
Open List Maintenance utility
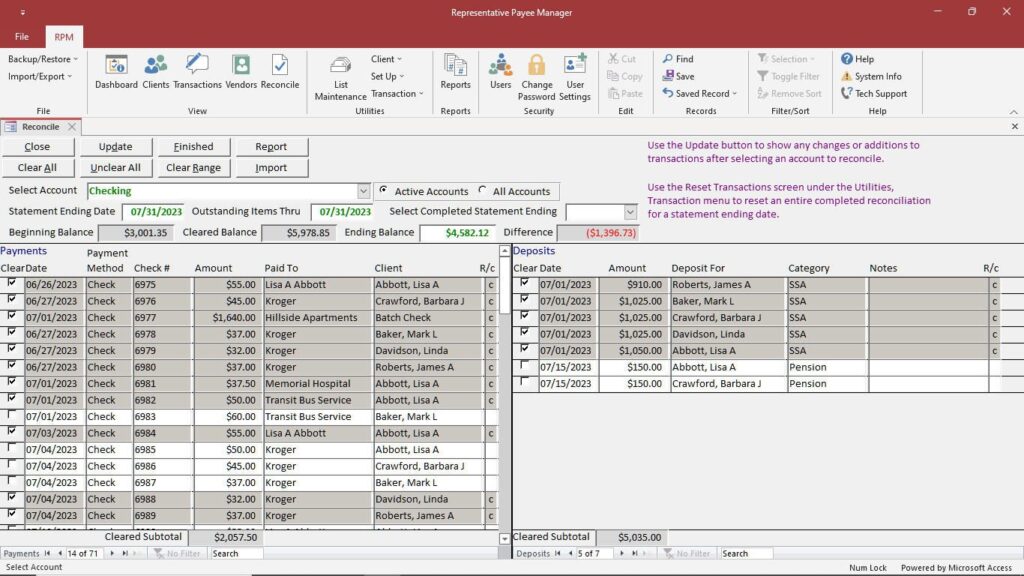click(x=340, y=78)
